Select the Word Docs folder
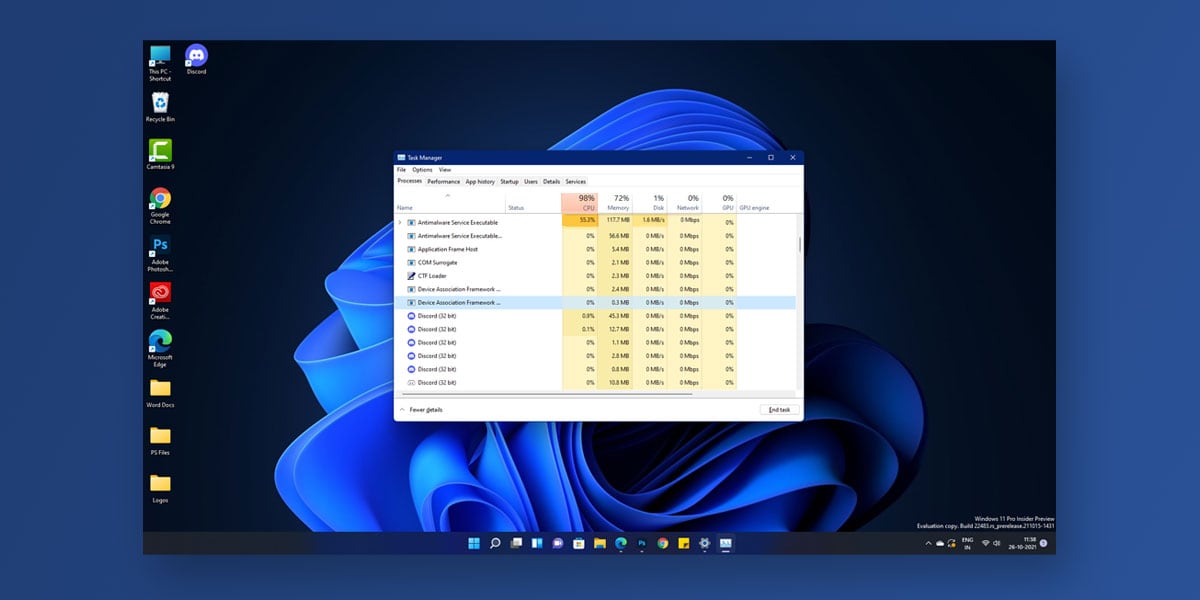 pyautogui.click(x=160, y=392)
